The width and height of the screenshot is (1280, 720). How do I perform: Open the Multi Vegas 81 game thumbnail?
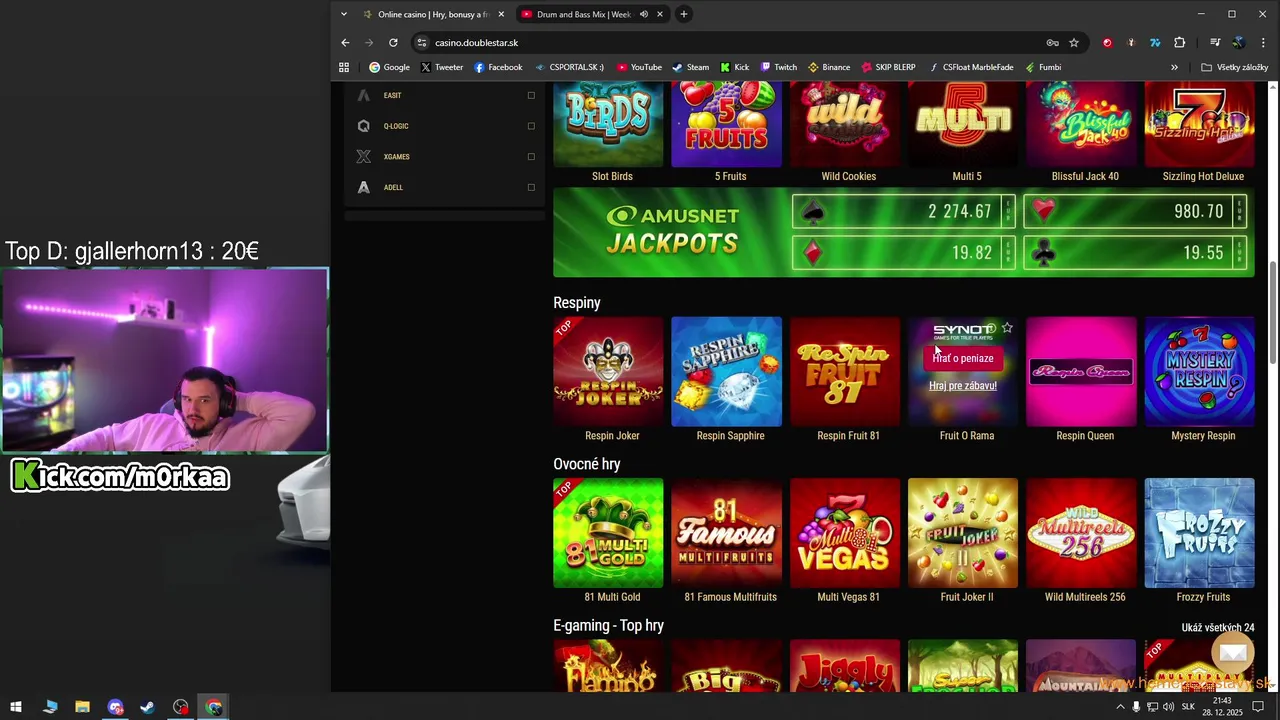pyautogui.click(x=845, y=533)
